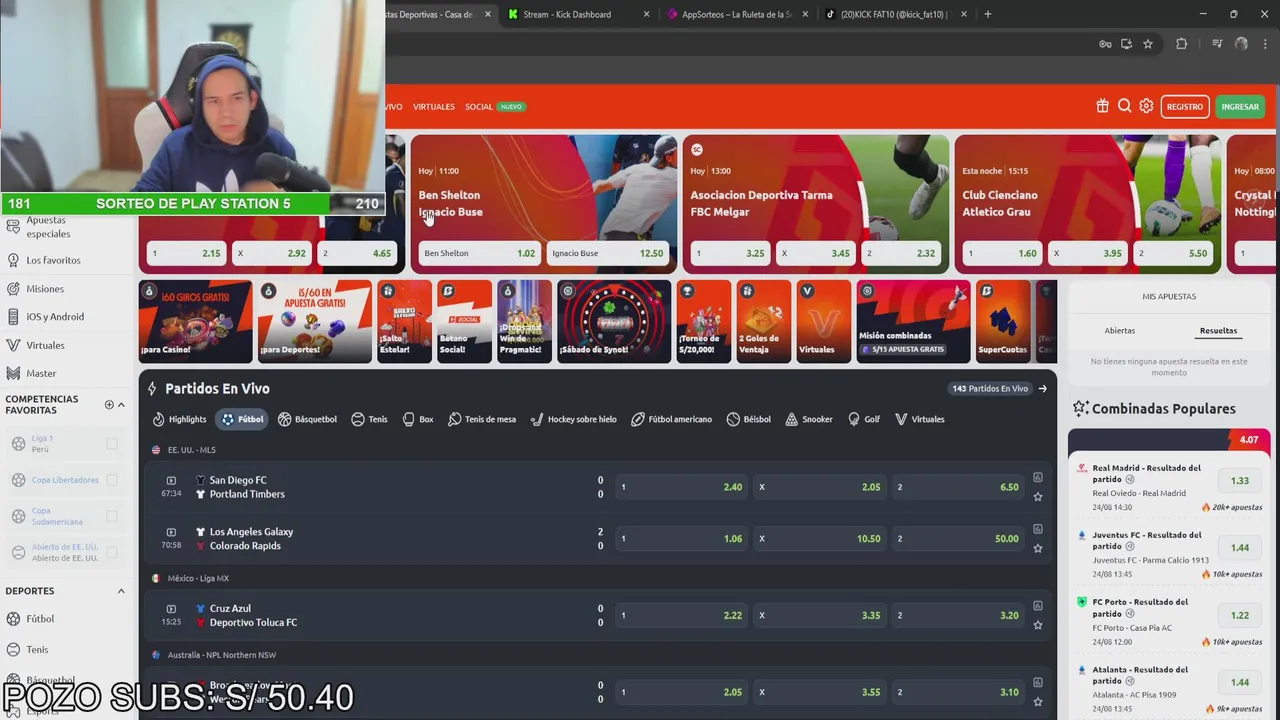
Task: Open statistics icon for Cruz Azul match
Action: 1038,606
